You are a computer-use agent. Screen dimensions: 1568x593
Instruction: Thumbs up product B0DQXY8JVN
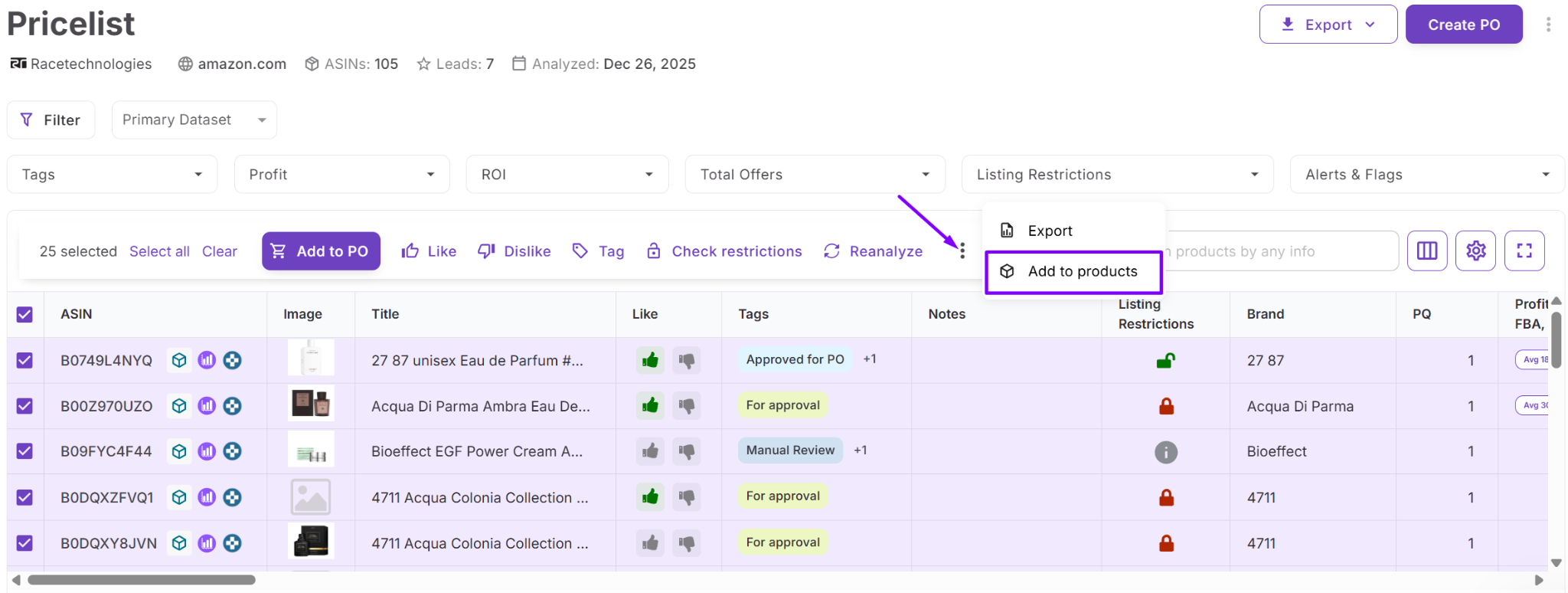pos(650,543)
